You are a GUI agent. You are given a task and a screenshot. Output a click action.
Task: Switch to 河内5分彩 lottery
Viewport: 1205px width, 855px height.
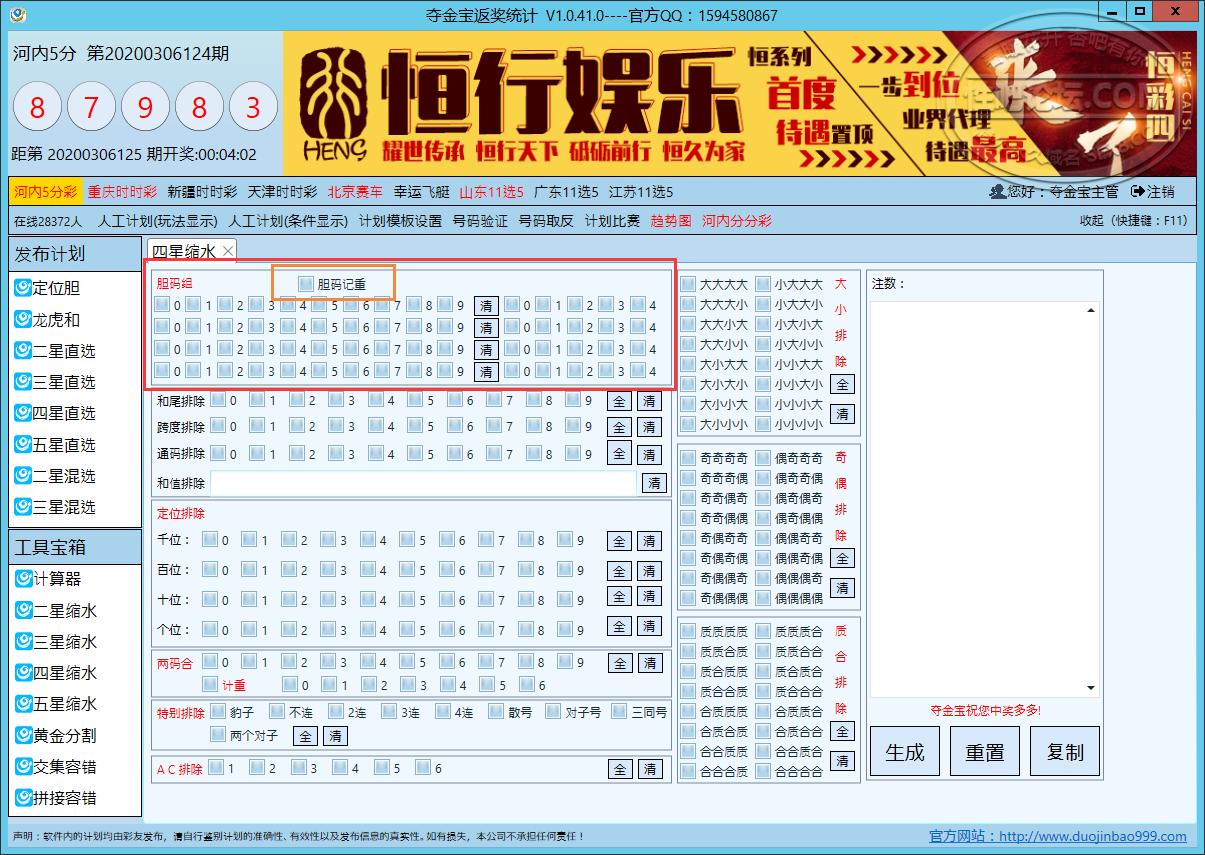(x=45, y=192)
